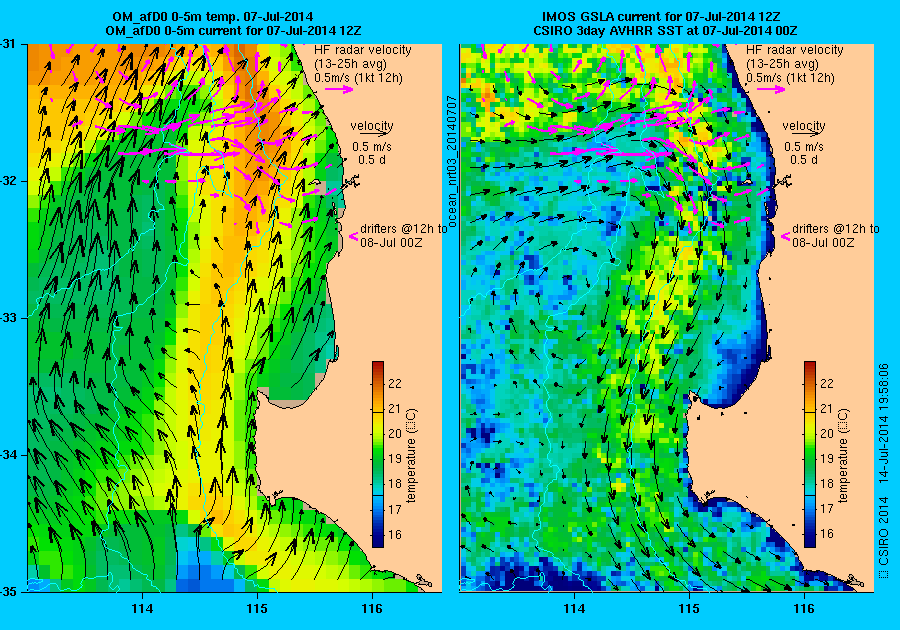
Task: Click the 19 tick label on right color bar
Action: [x=827, y=458]
